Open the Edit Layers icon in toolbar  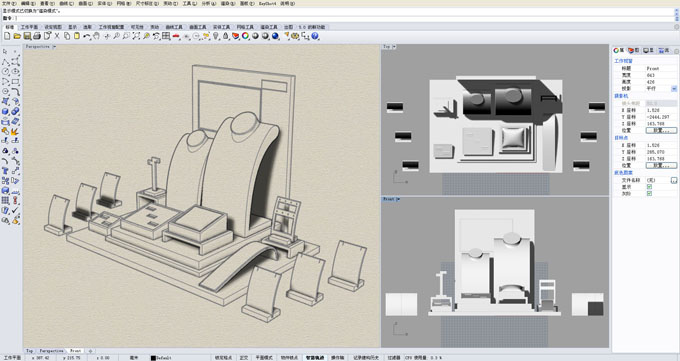(235, 36)
